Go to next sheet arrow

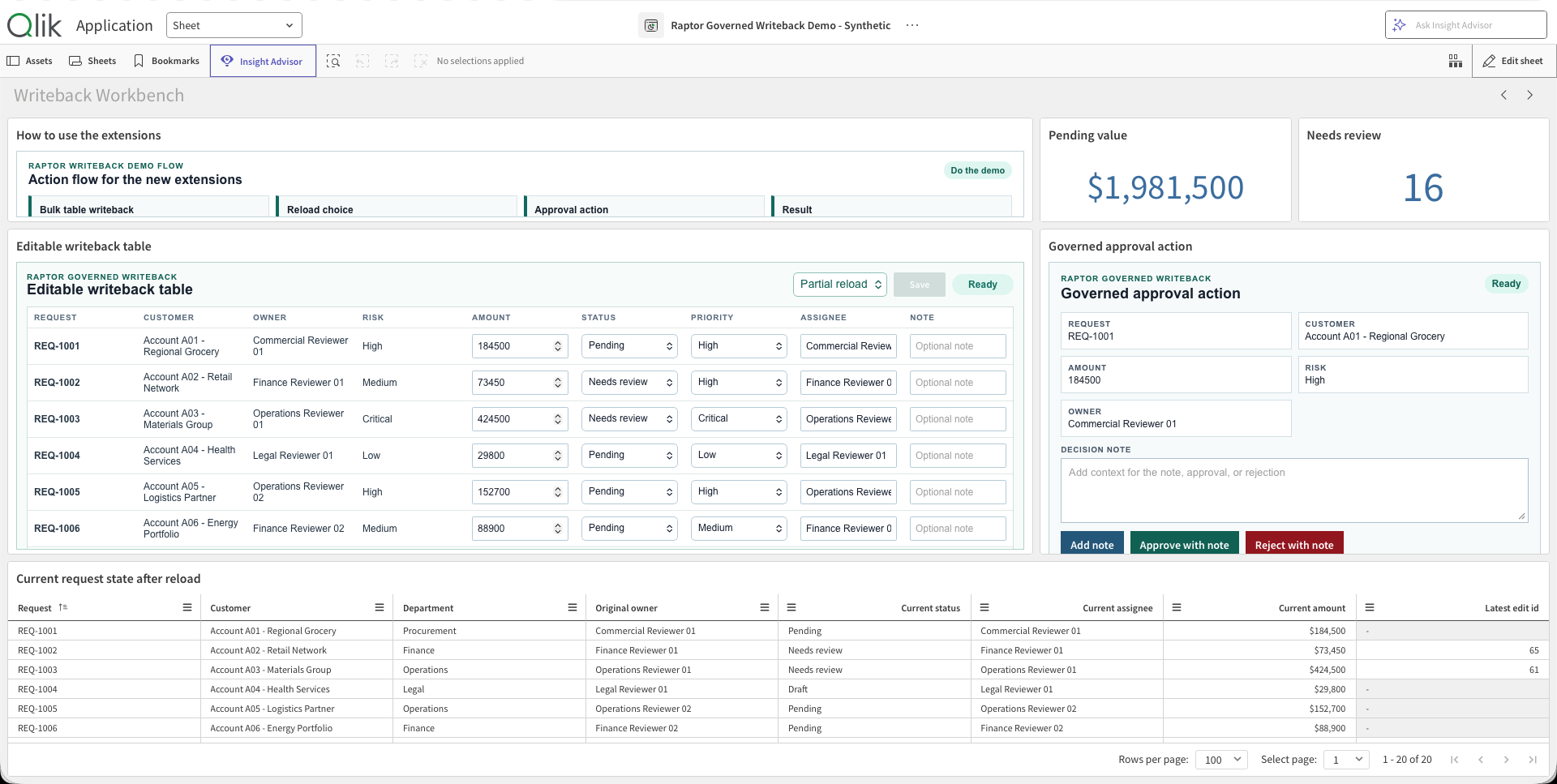1530,95
